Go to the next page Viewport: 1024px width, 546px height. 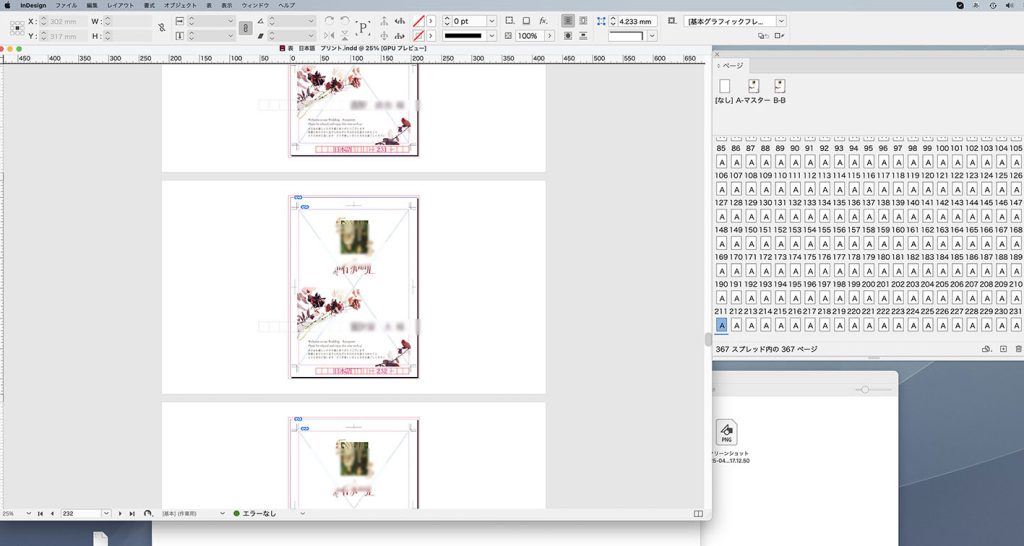120,514
